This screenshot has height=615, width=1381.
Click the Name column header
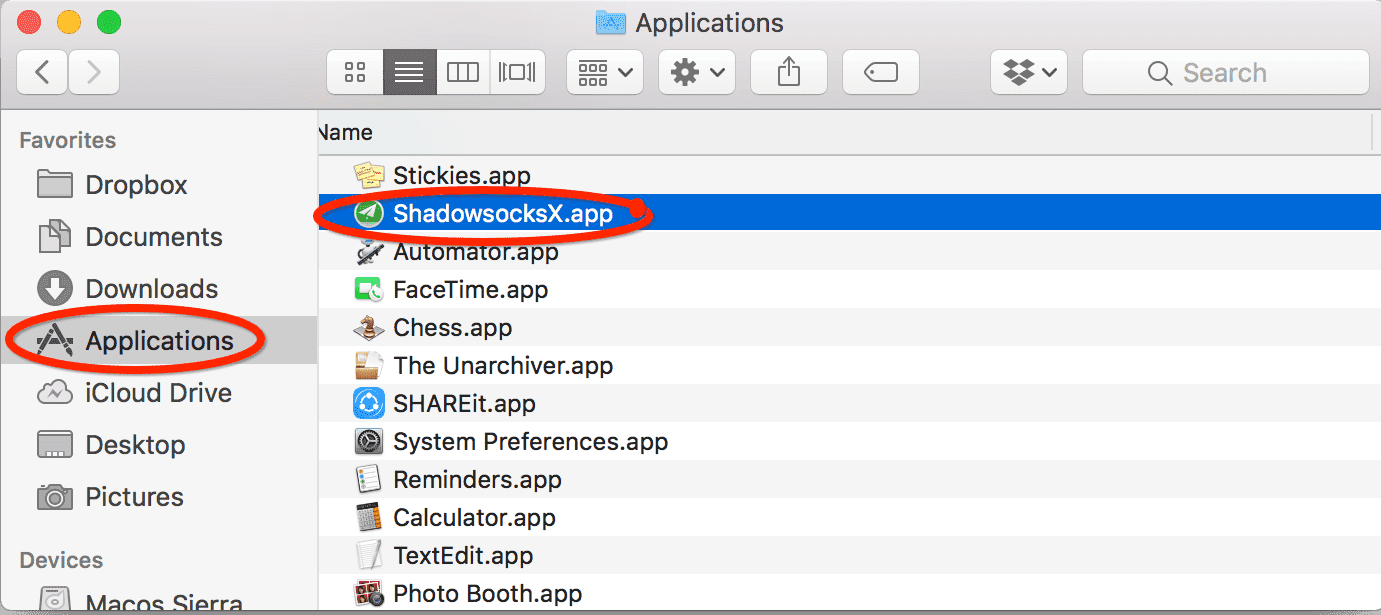coord(845,132)
